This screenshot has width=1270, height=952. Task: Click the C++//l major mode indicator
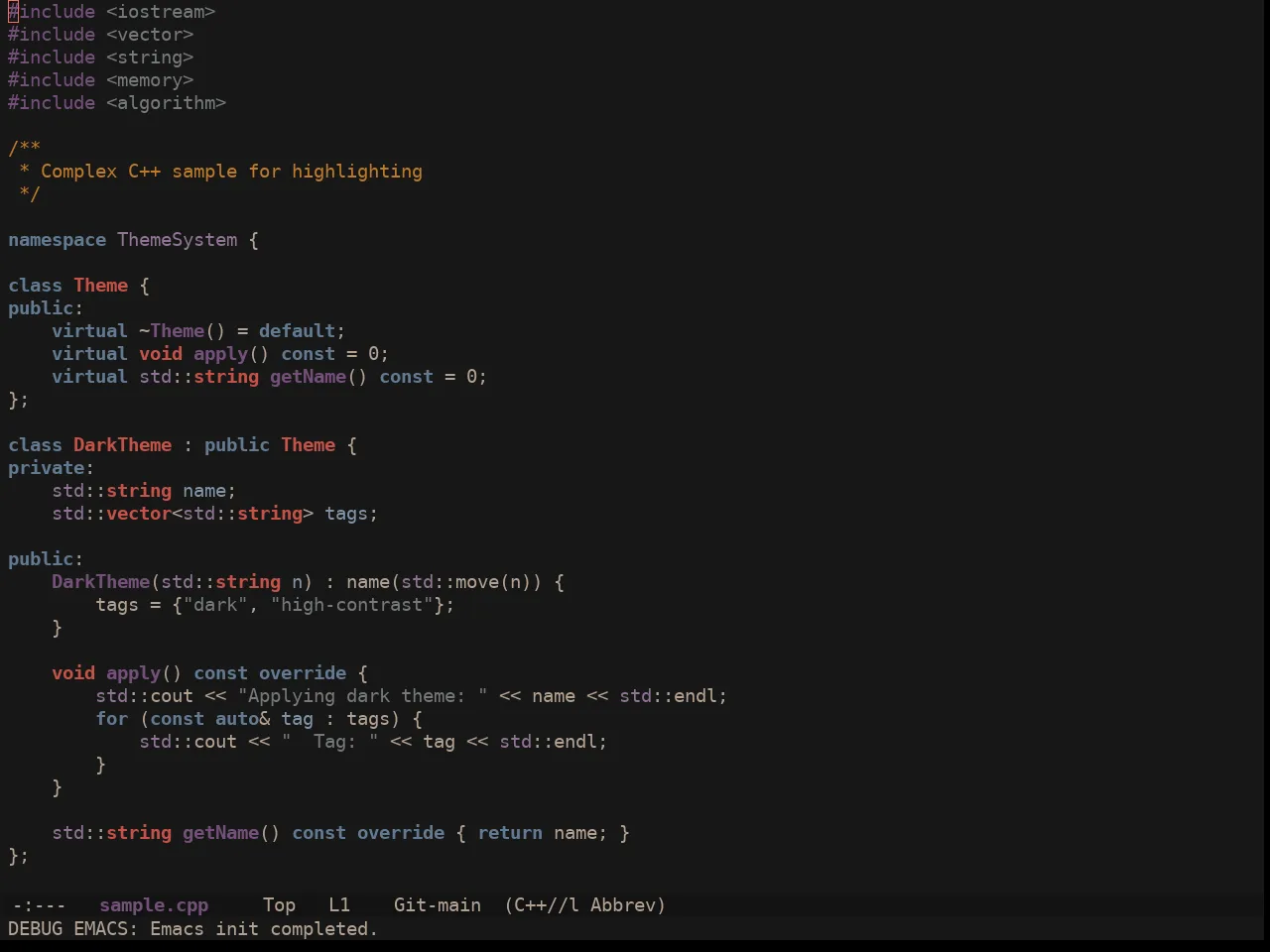pyautogui.click(x=547, y=905)
